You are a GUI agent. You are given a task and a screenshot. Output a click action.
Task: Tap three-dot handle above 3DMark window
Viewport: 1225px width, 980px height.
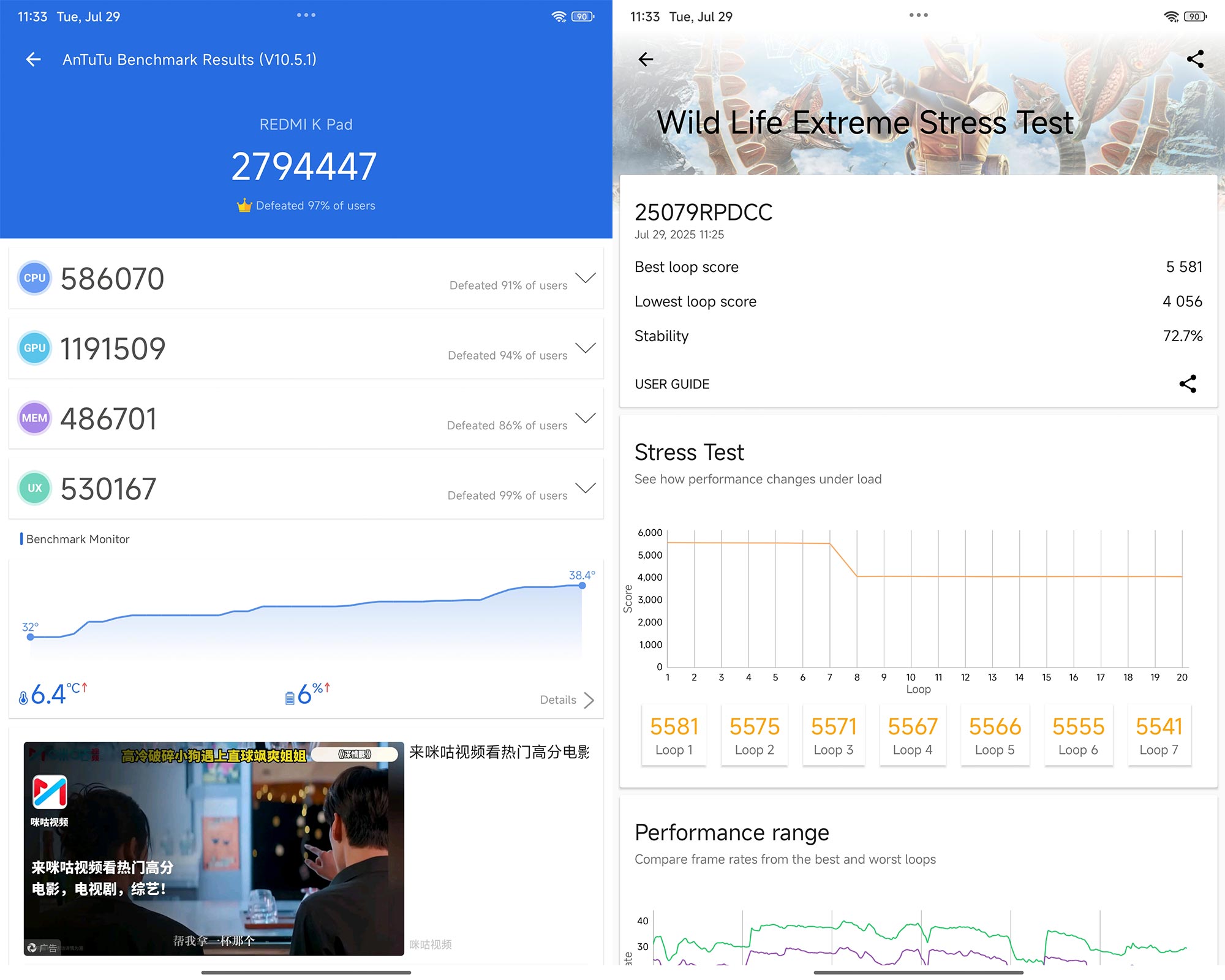coord(919,15)
